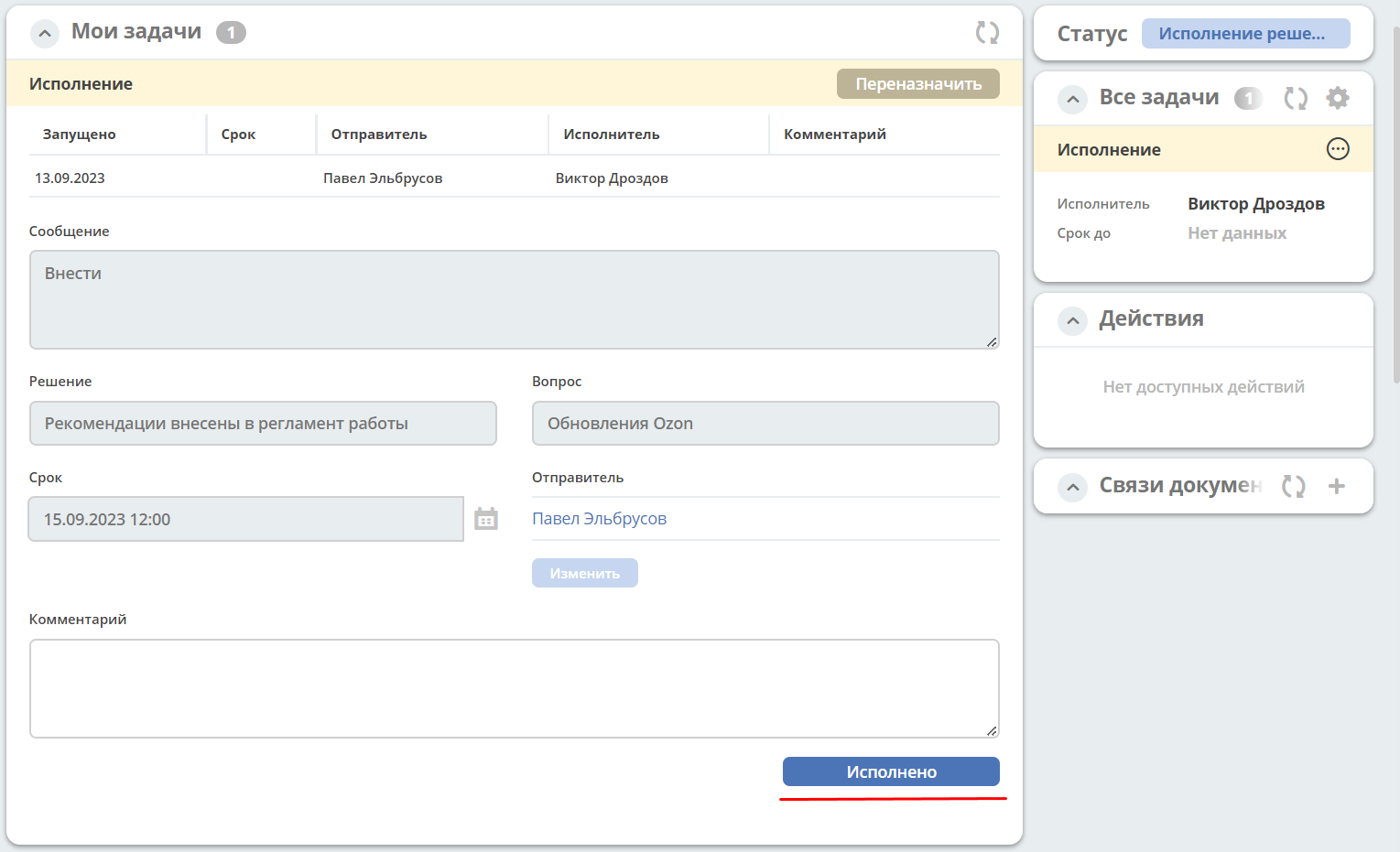Click the Исполнение реше... status badge
The height and width of the screenshot is (852, 1400).
pyautogui.click(x=1245, y=34)
